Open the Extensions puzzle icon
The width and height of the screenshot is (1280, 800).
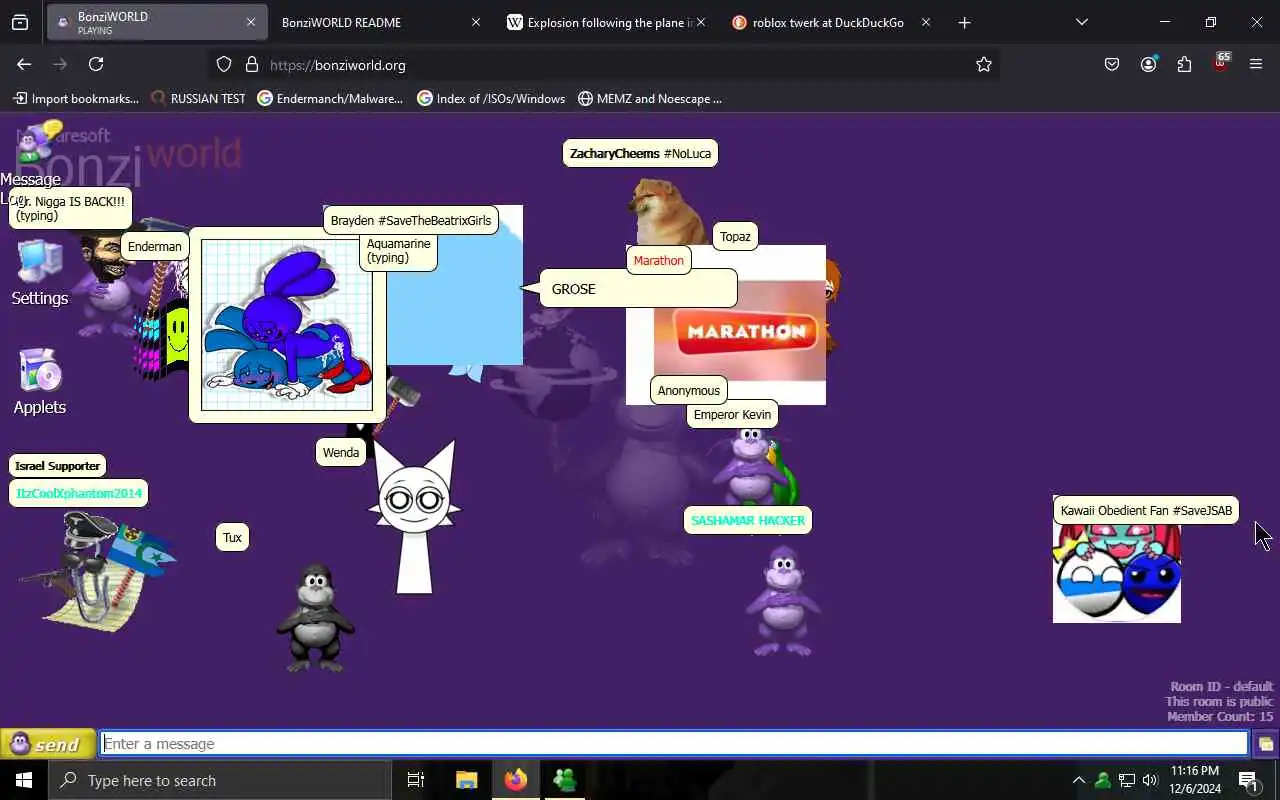pos(1184,64)
